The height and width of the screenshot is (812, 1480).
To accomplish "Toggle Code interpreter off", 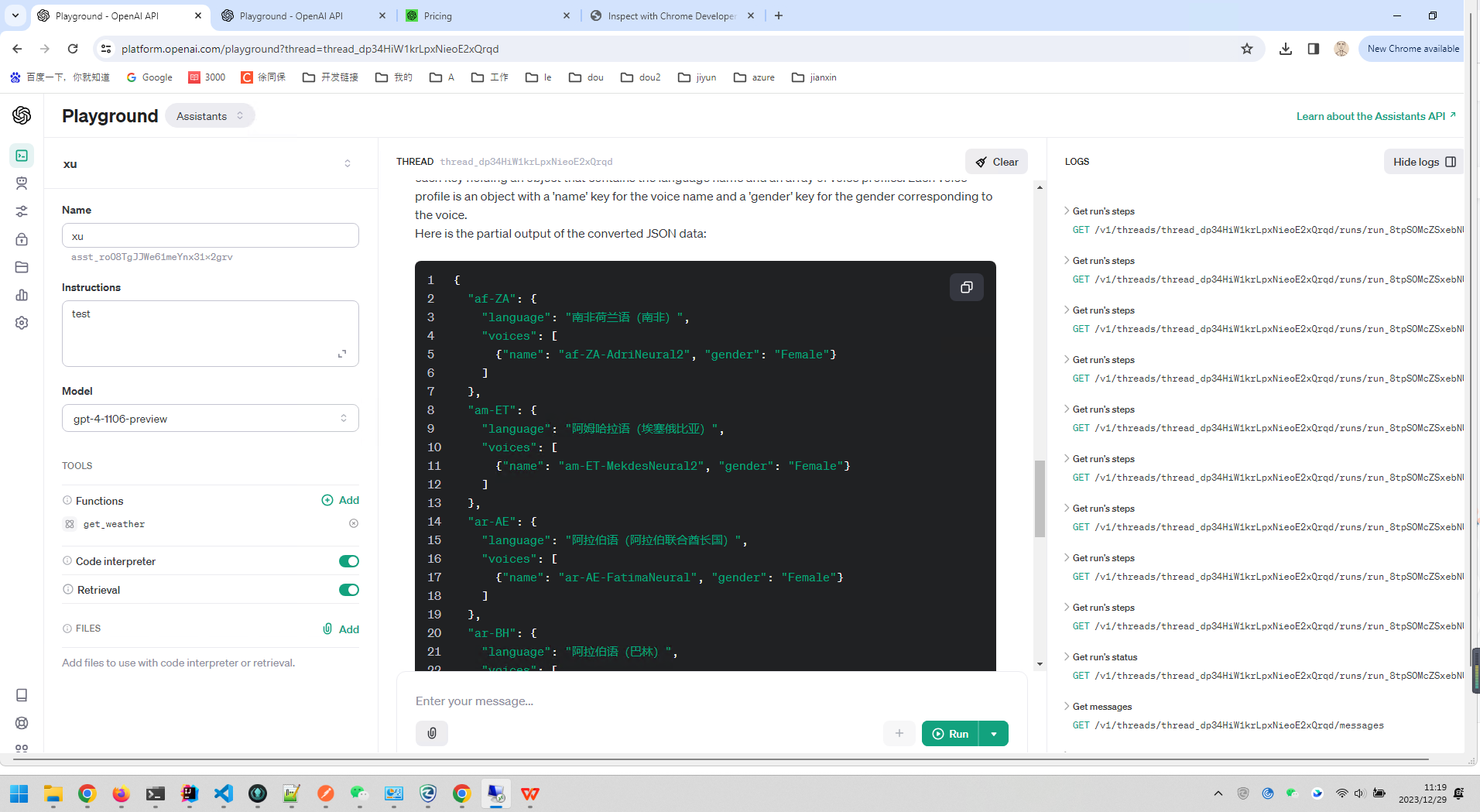I will click(349, 561).
